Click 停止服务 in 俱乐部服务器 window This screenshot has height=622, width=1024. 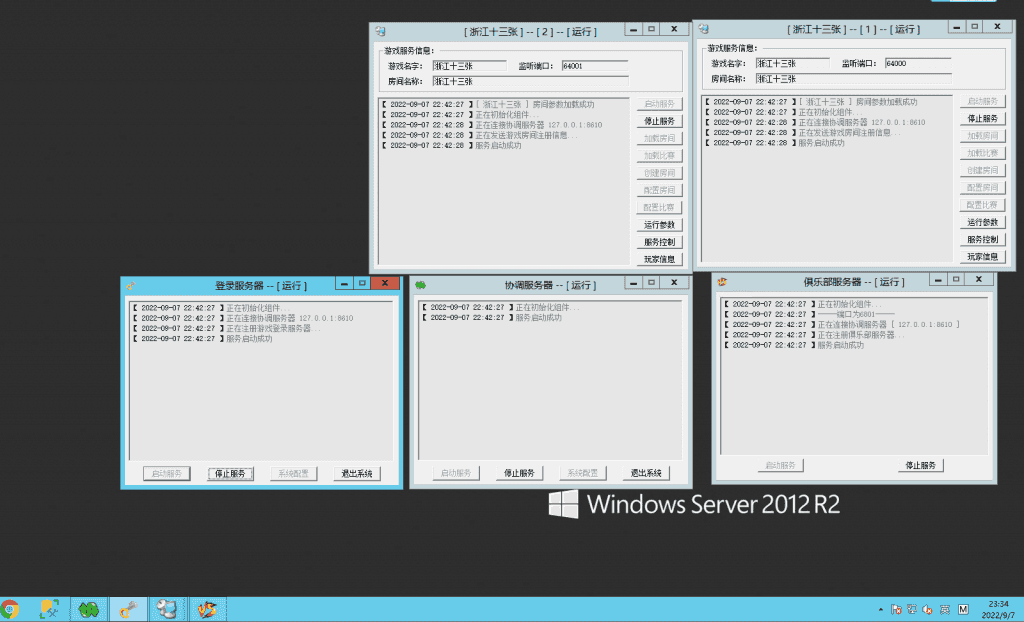pyautogui.click(x=920, y=465)
